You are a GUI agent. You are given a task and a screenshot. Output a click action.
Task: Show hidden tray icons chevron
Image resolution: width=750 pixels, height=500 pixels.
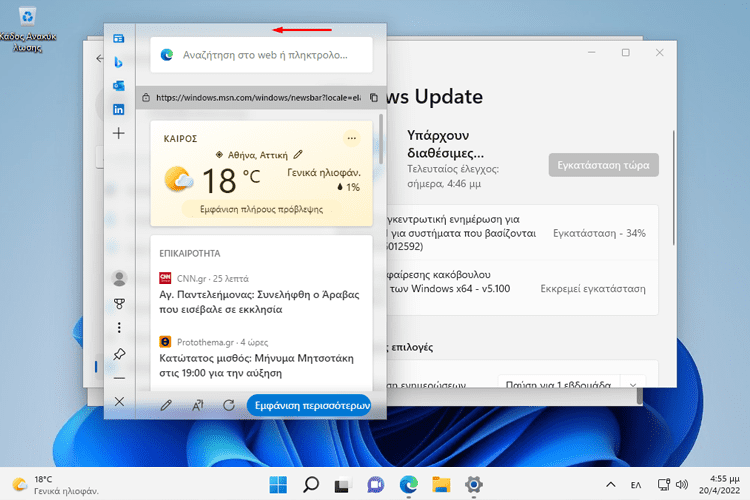tap(611, 485)
